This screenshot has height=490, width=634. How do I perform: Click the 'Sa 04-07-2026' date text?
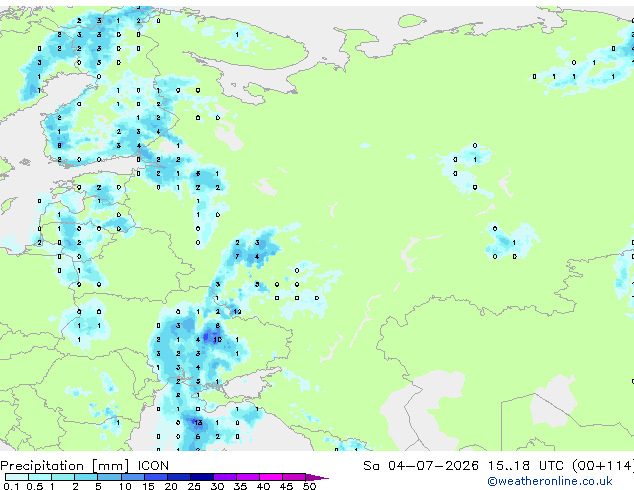pos(421,466)
